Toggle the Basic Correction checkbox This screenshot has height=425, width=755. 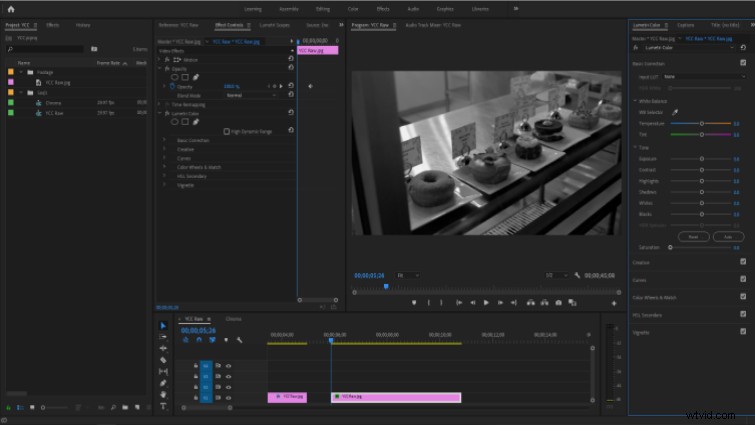pos(743,63)
